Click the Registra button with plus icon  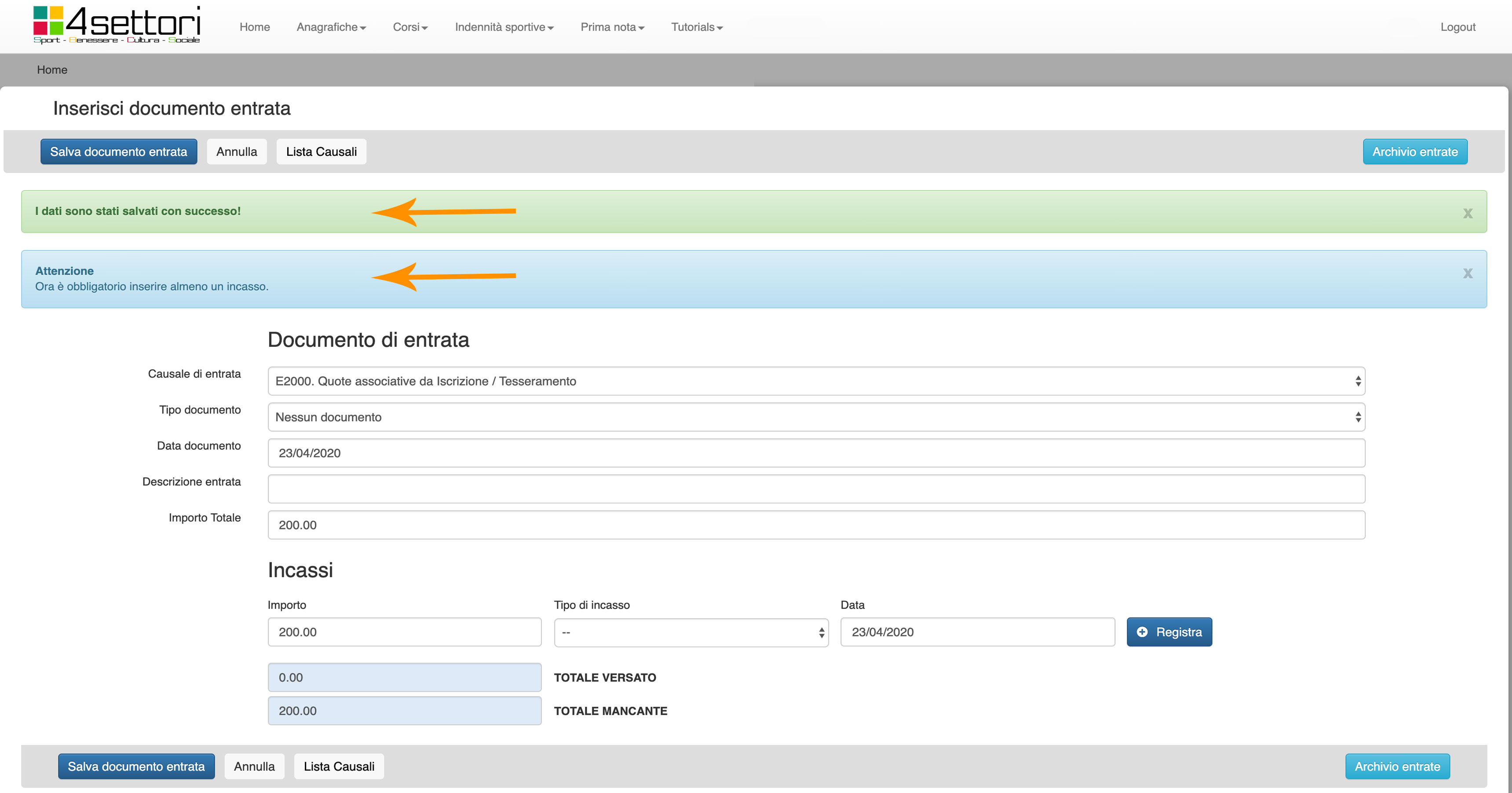(x=1169, y=632)
